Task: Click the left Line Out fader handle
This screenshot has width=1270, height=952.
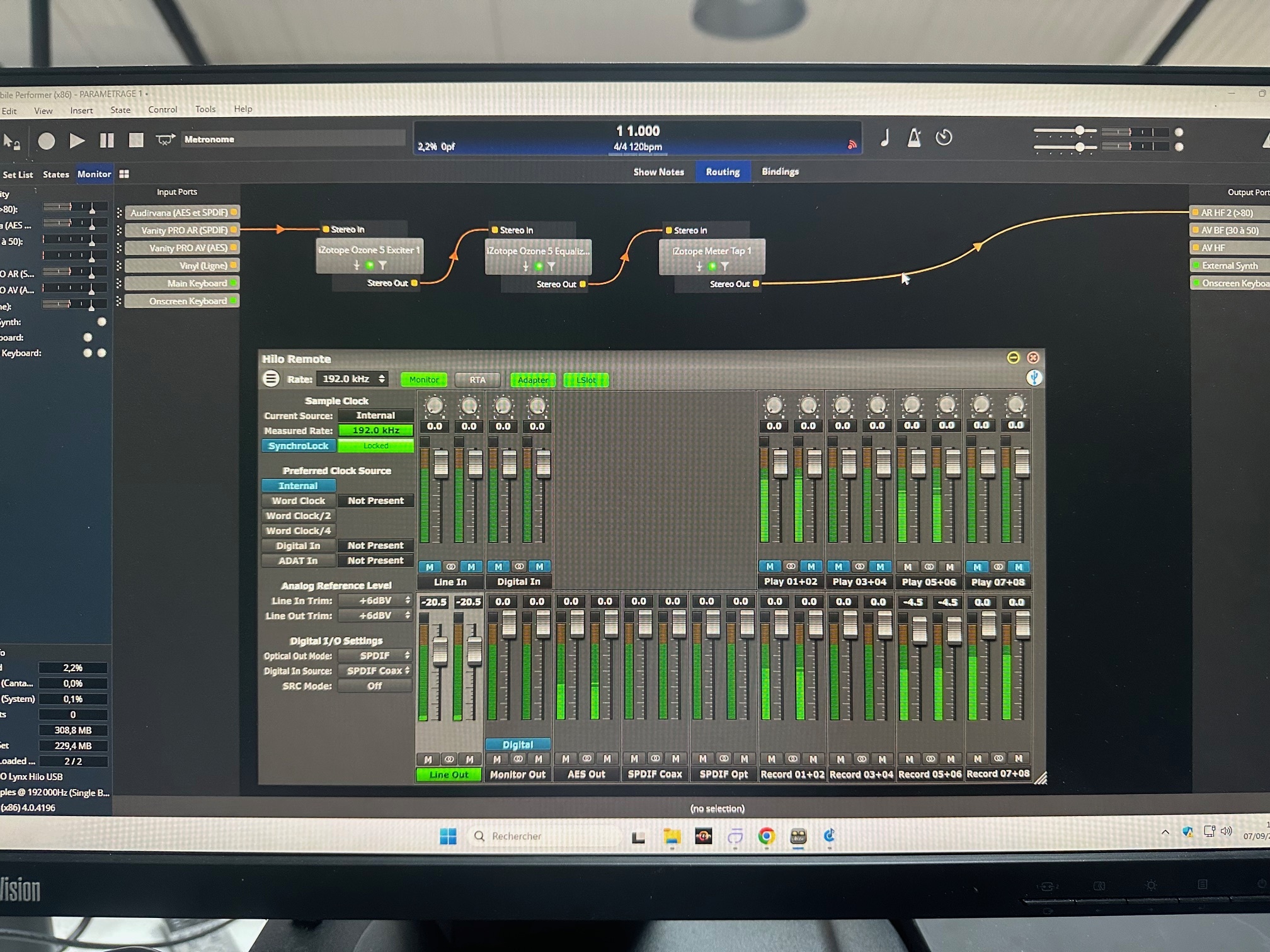Action: [440, 651]
